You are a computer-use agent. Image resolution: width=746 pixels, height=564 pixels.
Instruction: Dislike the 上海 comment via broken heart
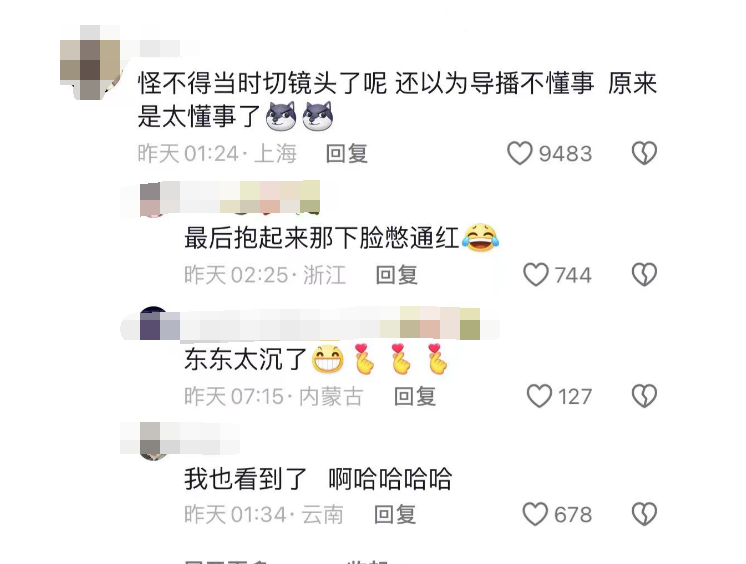coord(644,153)
